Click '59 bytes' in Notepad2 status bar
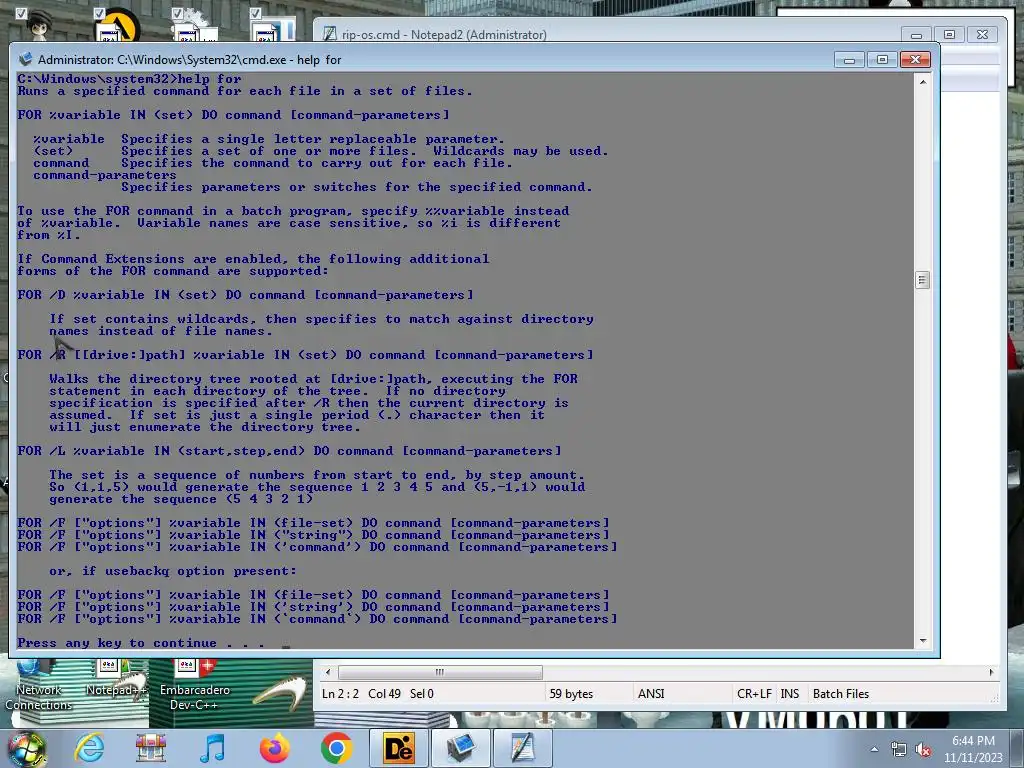Screen dimensions: 1024x768 [x=571, y=694]
